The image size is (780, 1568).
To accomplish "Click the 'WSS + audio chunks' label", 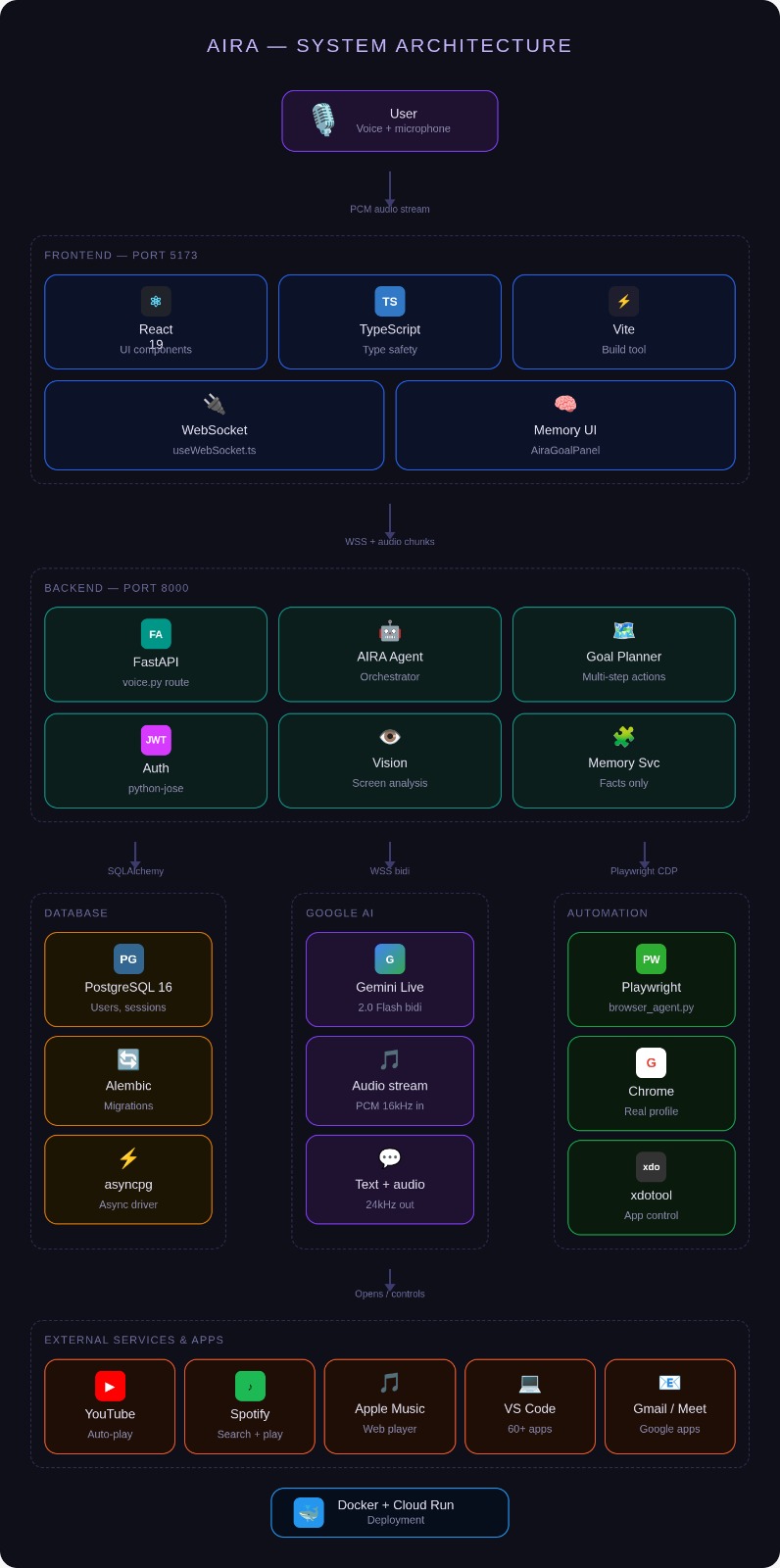I will tap(390, 542).
